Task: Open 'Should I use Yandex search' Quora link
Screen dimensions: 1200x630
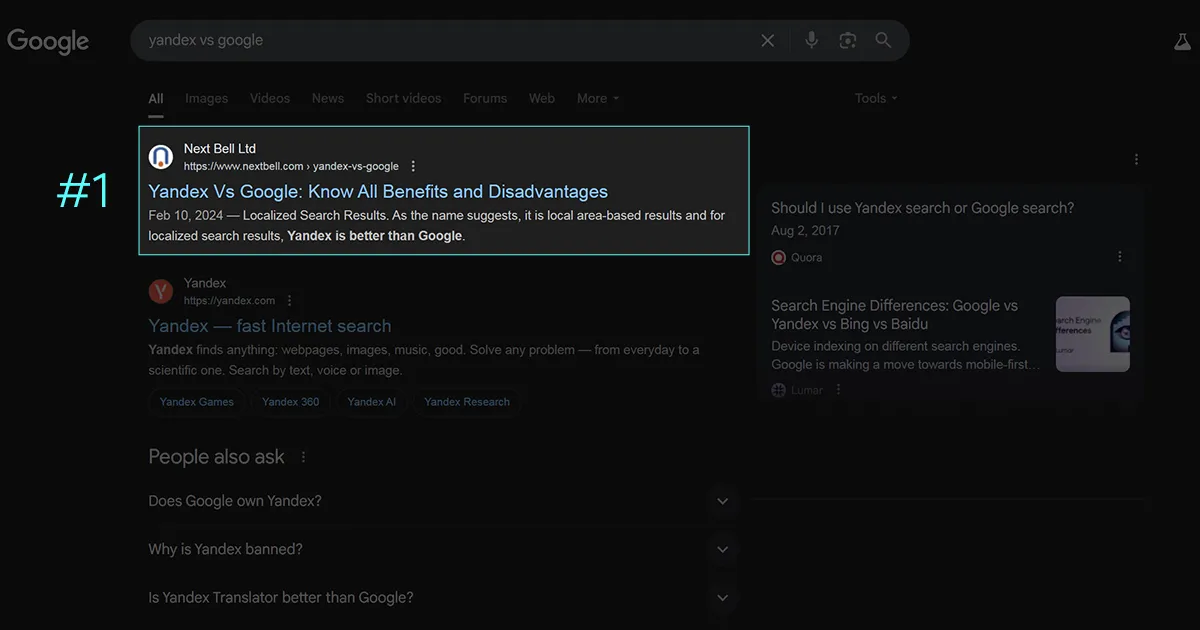Action: (922, 208)
